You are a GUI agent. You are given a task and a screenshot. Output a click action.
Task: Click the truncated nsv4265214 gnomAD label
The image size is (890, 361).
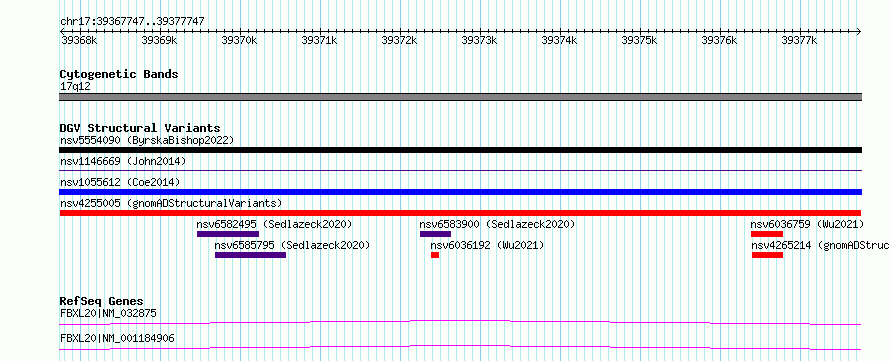(x=821, y=245)
